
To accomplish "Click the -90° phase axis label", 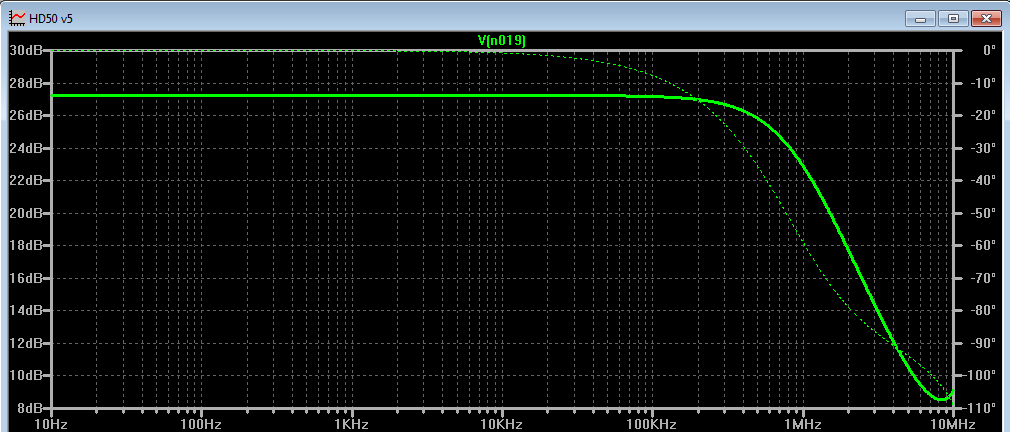I will click(981, 343).
